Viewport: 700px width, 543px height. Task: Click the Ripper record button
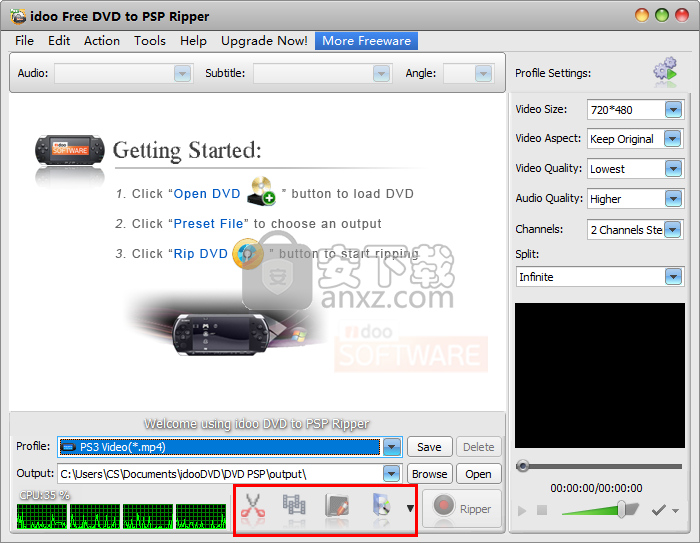point(462,509)
